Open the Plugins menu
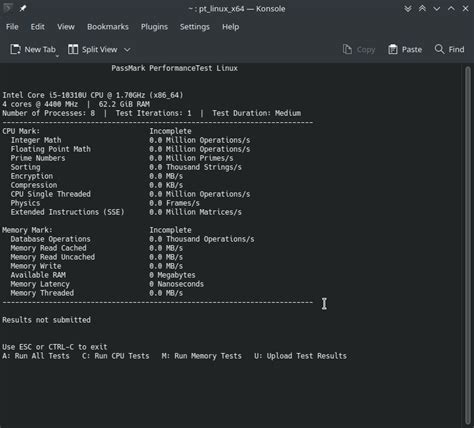The height and width of the screenshot is (428, 474). [x=154, y=27]
